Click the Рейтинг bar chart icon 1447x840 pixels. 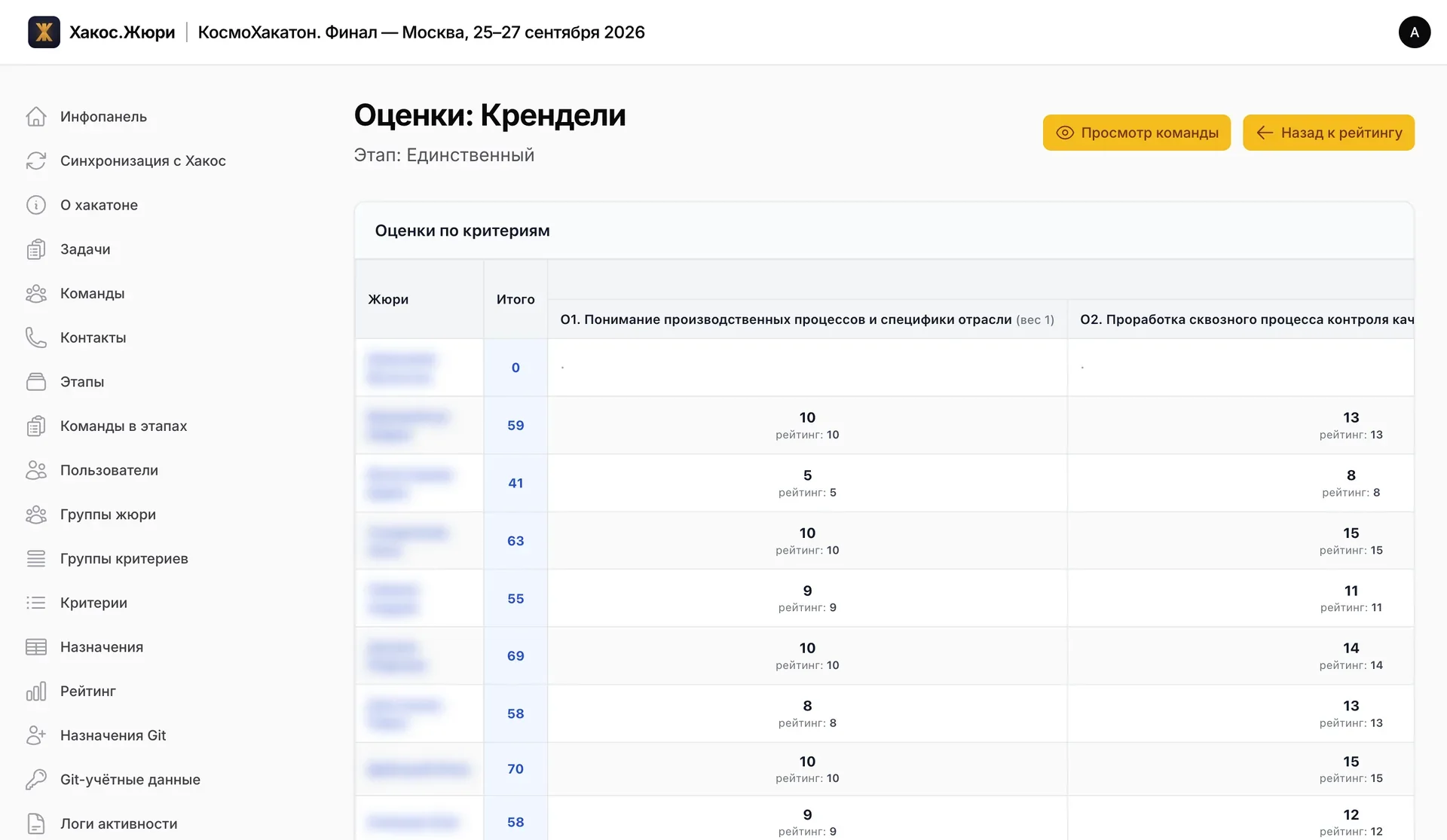tap(36, 691)
